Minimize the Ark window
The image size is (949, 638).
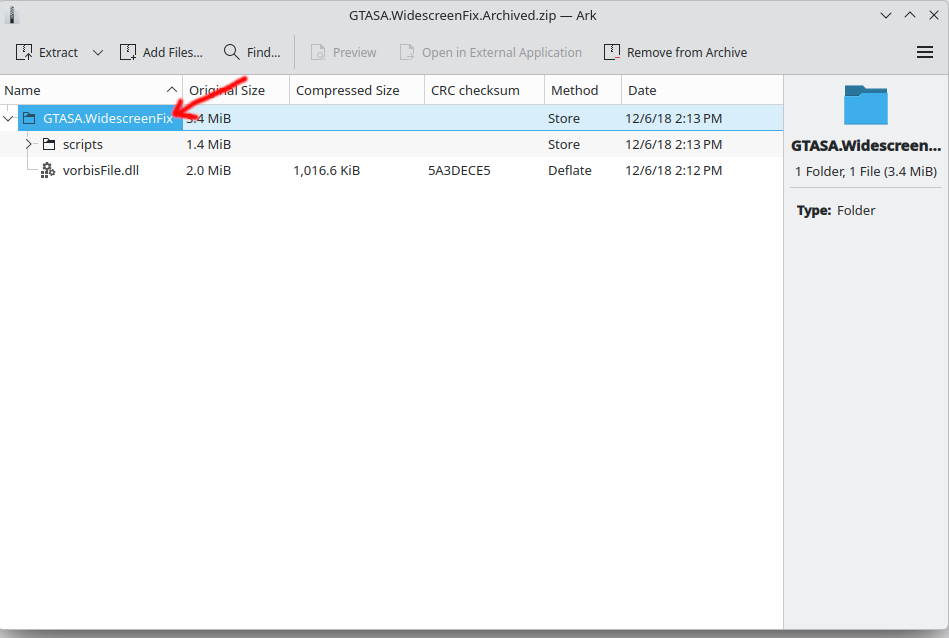point(886,16)
